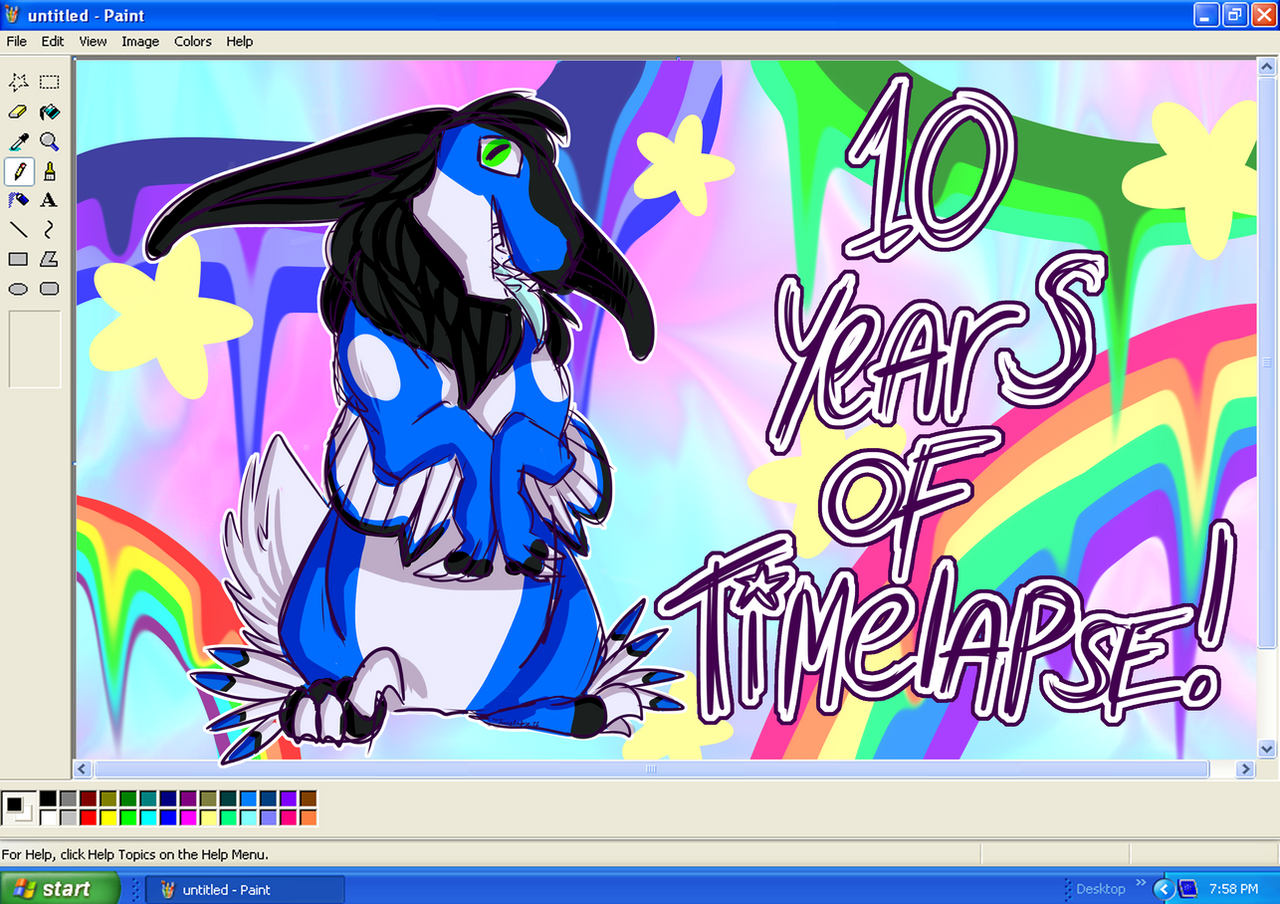Click the horizontal scrollbar right arrow
This screenshot has width=1280, height=904.
pos(1245,769)
